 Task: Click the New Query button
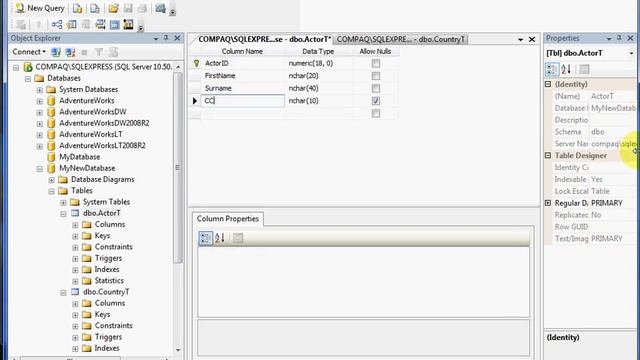click(x=40, y=8)
